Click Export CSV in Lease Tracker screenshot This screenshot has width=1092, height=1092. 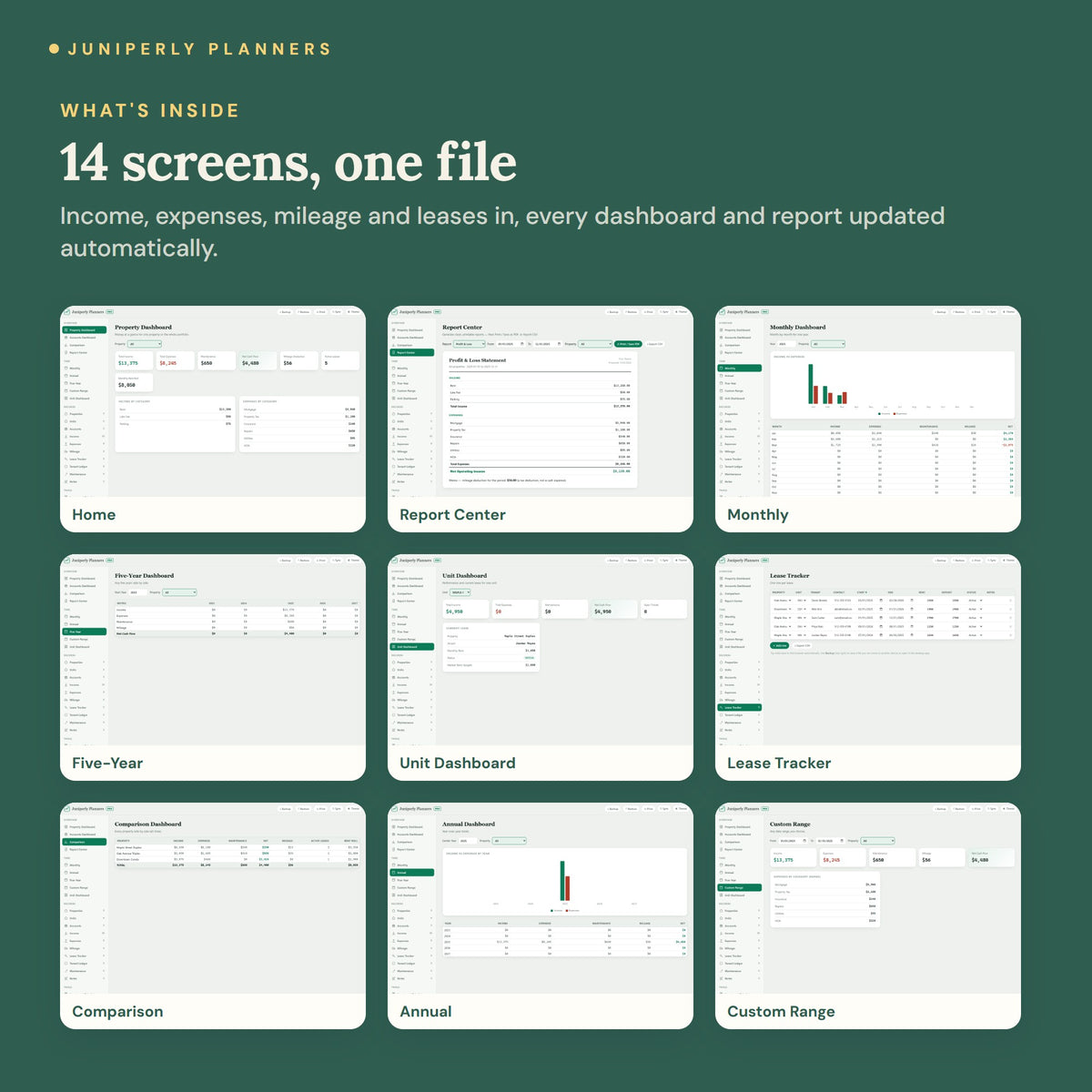pos(803,645)
